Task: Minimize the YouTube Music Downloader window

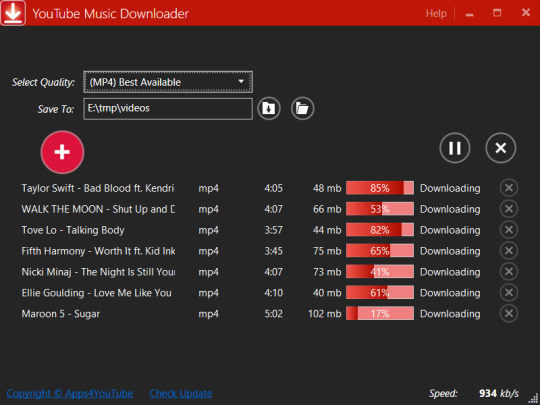Action: [x=469, y=14]
